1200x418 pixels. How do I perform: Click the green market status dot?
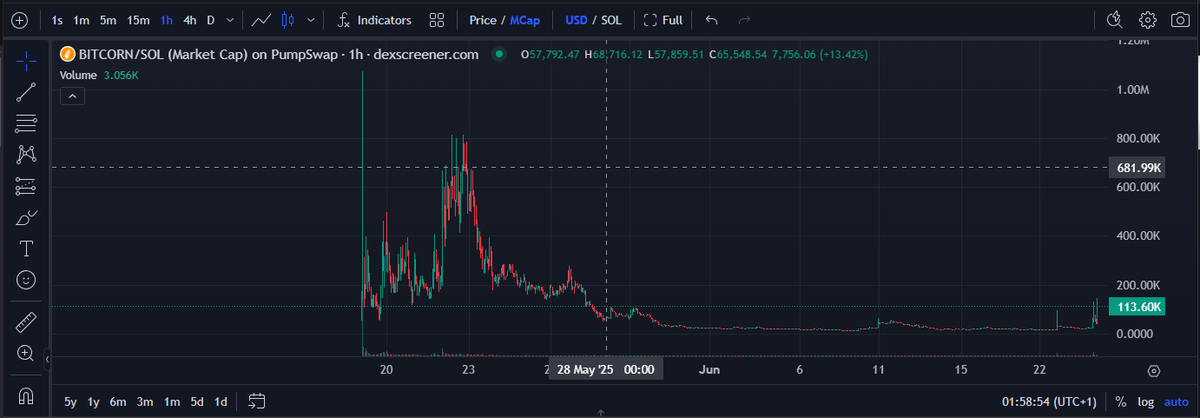[x=499, y=55]
